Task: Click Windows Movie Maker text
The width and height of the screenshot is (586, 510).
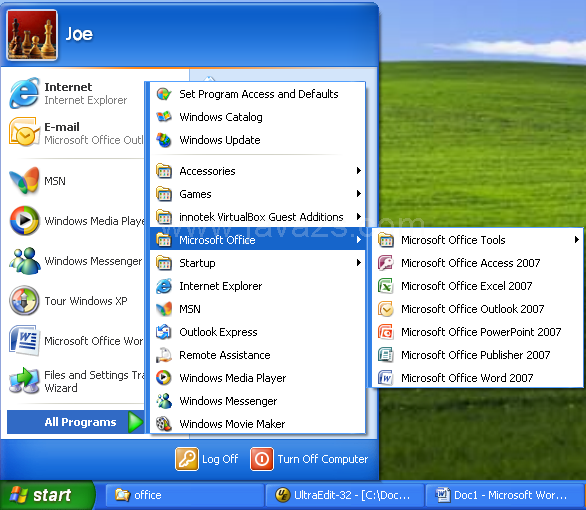Action: pos(232,424)
